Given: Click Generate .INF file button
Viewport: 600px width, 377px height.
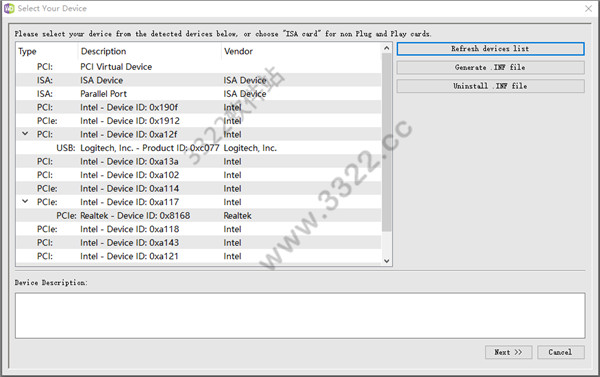Looking at the screenshot, I should pyautogui.click(x=490, y=67).
